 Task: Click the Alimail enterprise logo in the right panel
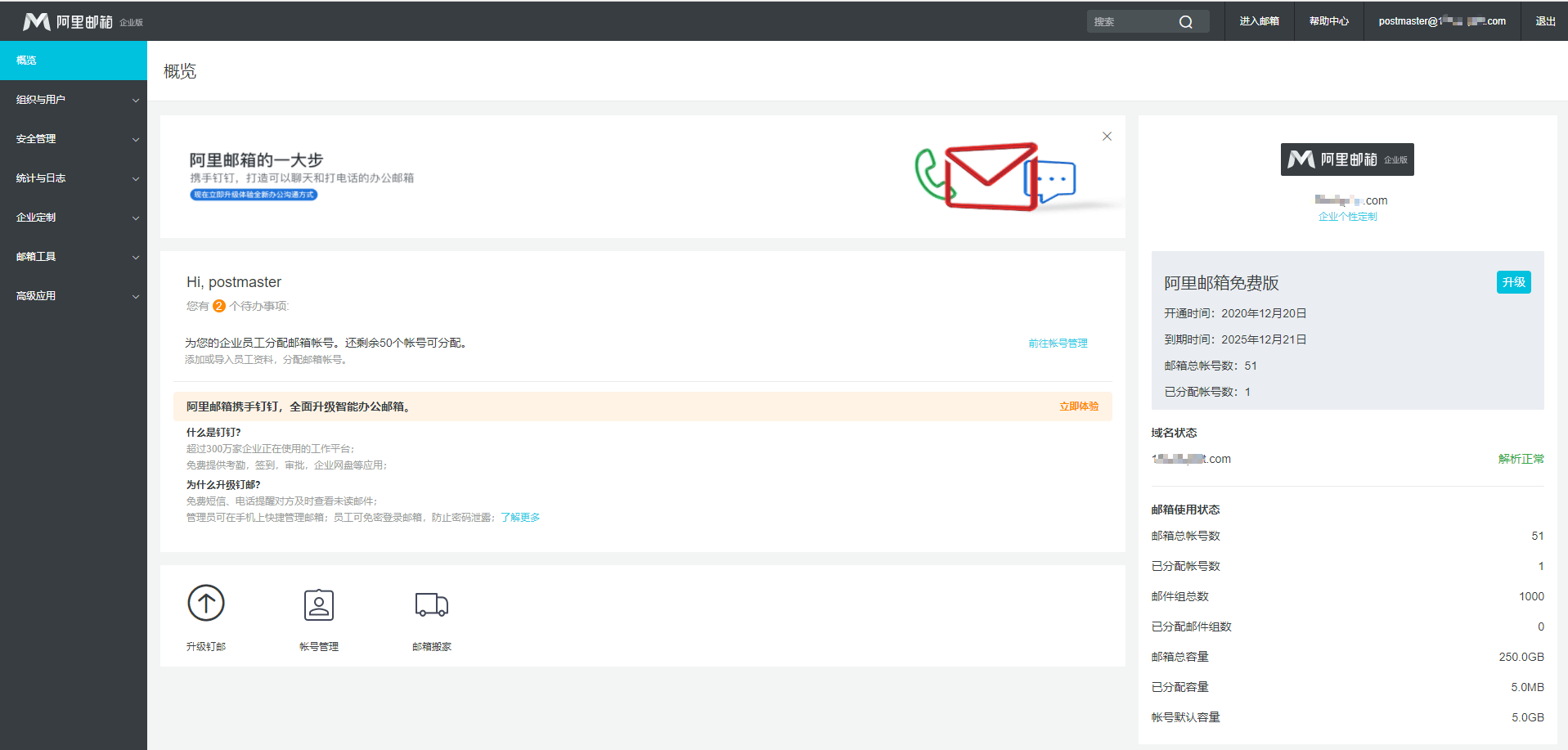[x=1347, y=159]
